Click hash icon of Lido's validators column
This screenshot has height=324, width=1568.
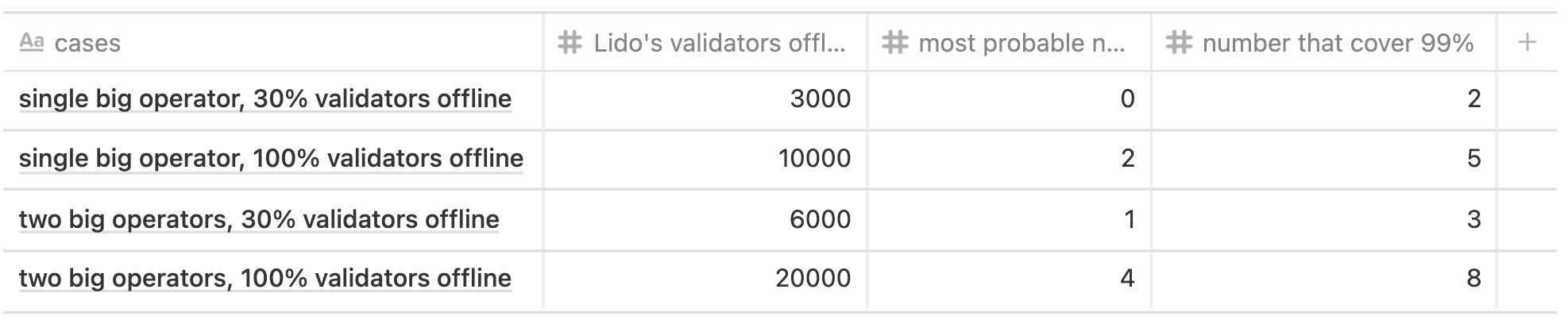(x=570, y=42)
